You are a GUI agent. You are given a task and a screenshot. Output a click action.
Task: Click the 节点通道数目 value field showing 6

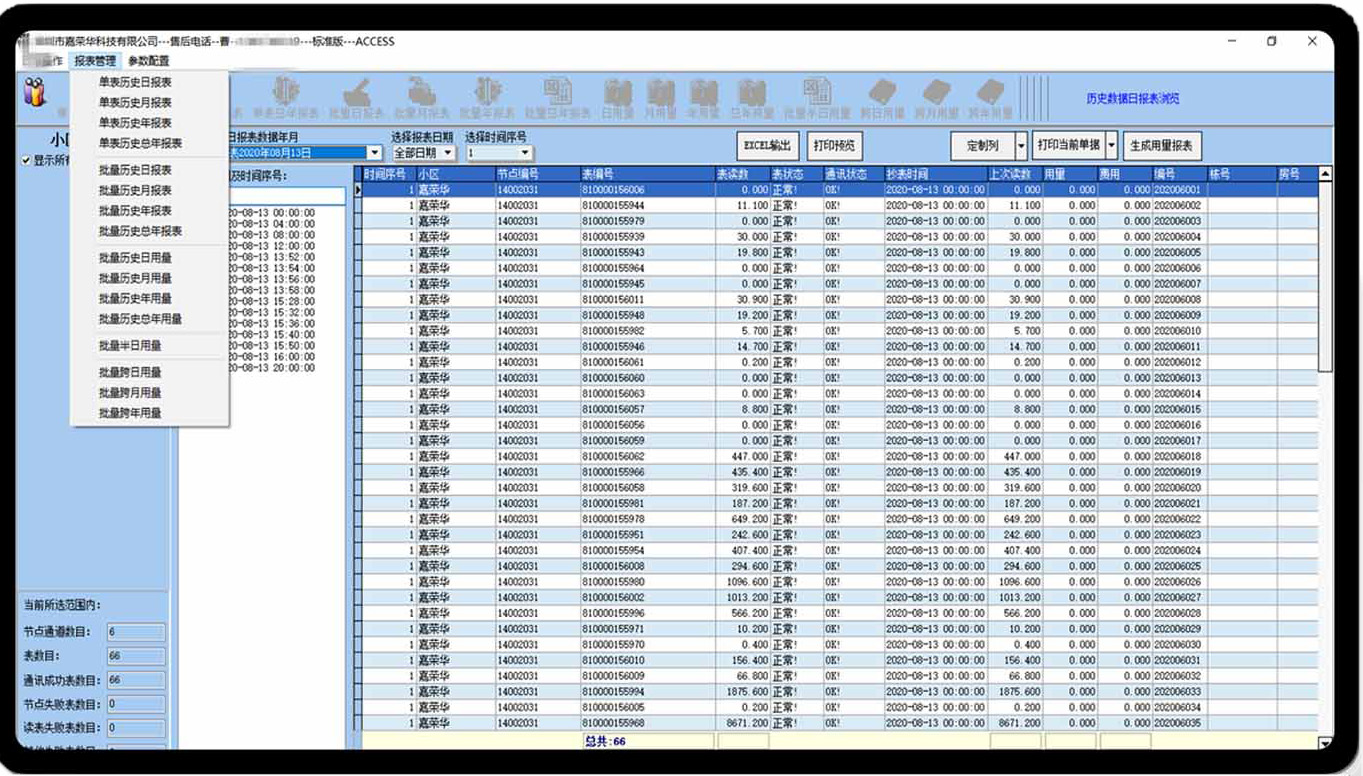pos(135,632)
